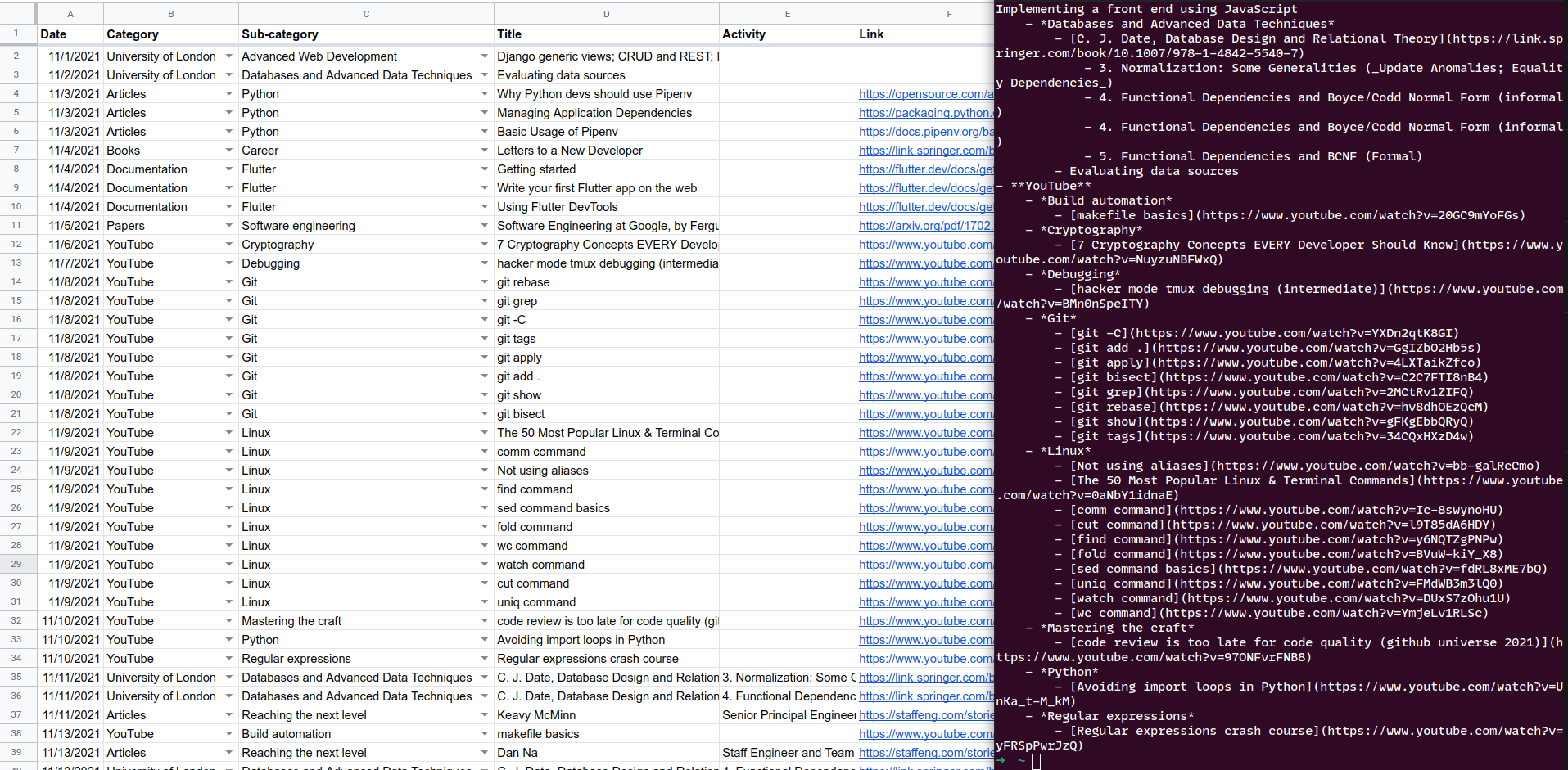
Task: Click the terminal prompt cursor
Action: tap(1036, 762)
